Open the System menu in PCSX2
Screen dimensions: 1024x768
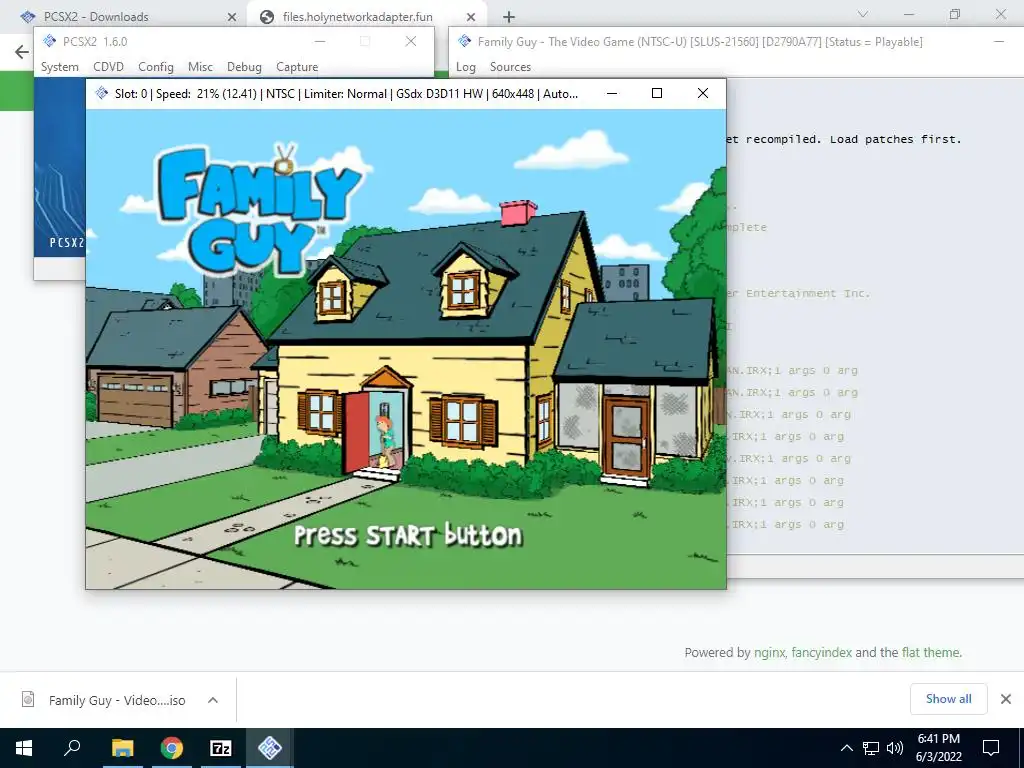click(x=59, y=67)
